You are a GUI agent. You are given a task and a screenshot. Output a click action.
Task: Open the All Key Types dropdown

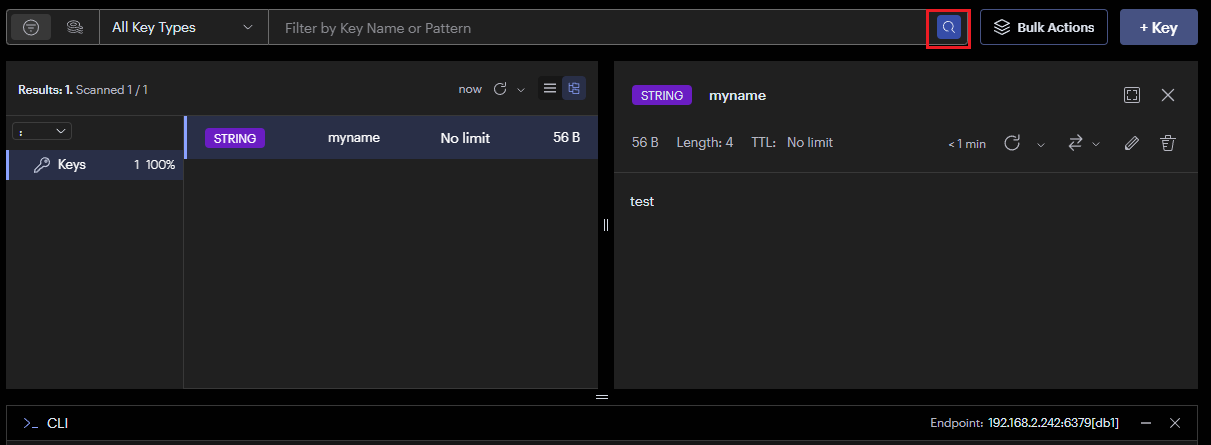click(183, 28)
